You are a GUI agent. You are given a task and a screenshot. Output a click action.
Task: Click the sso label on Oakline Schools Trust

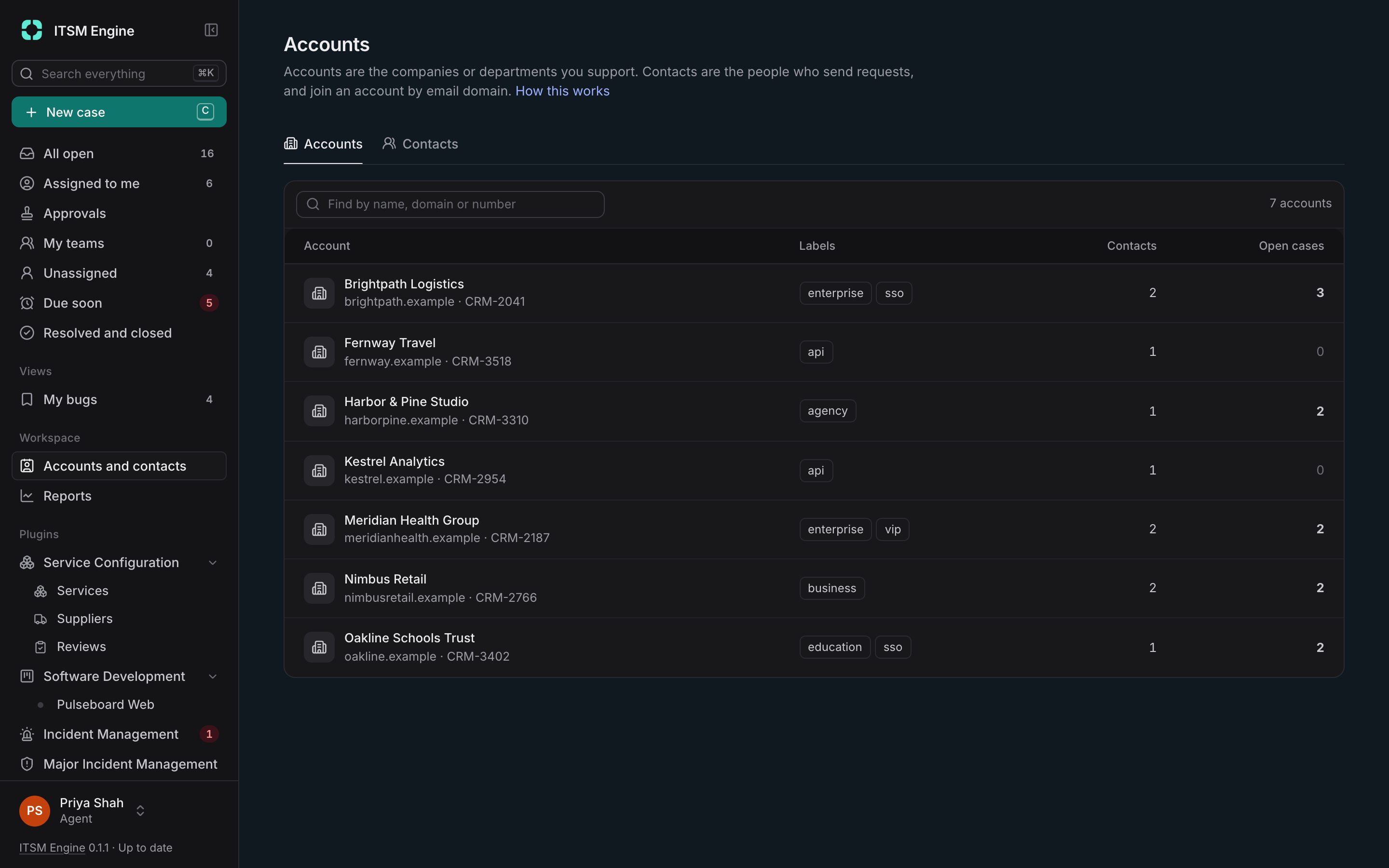(x=893, y=648)
